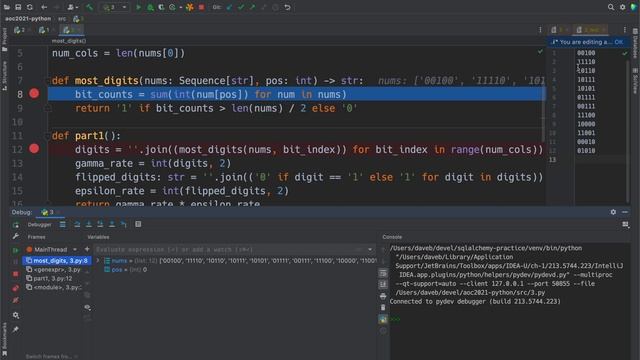
Task: Click the green Run button
Action: [138, 7]
